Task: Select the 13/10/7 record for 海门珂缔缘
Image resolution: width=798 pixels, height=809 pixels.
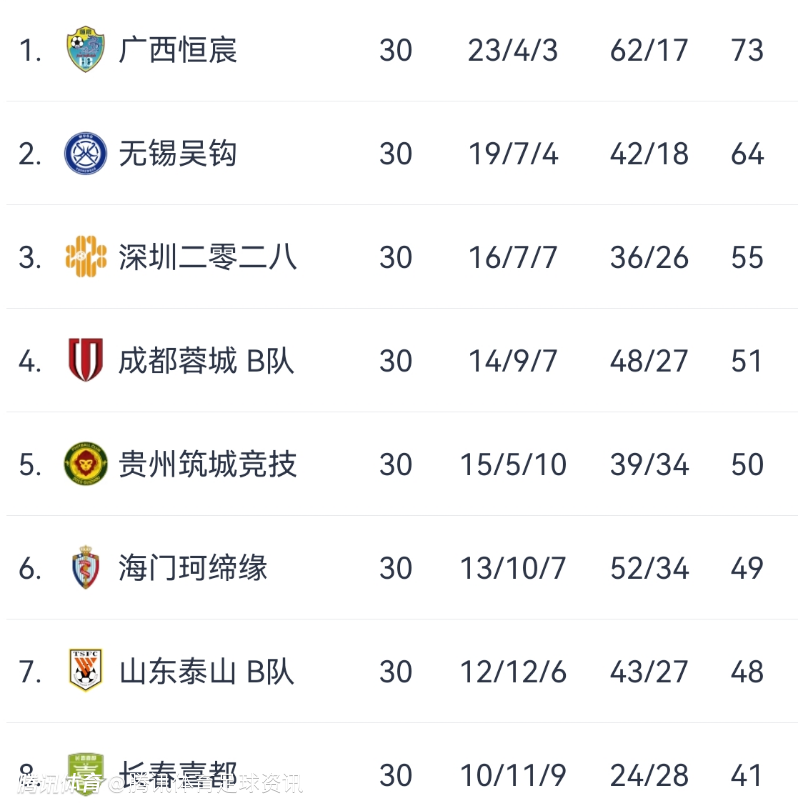Action: click(x=512, y=568)
